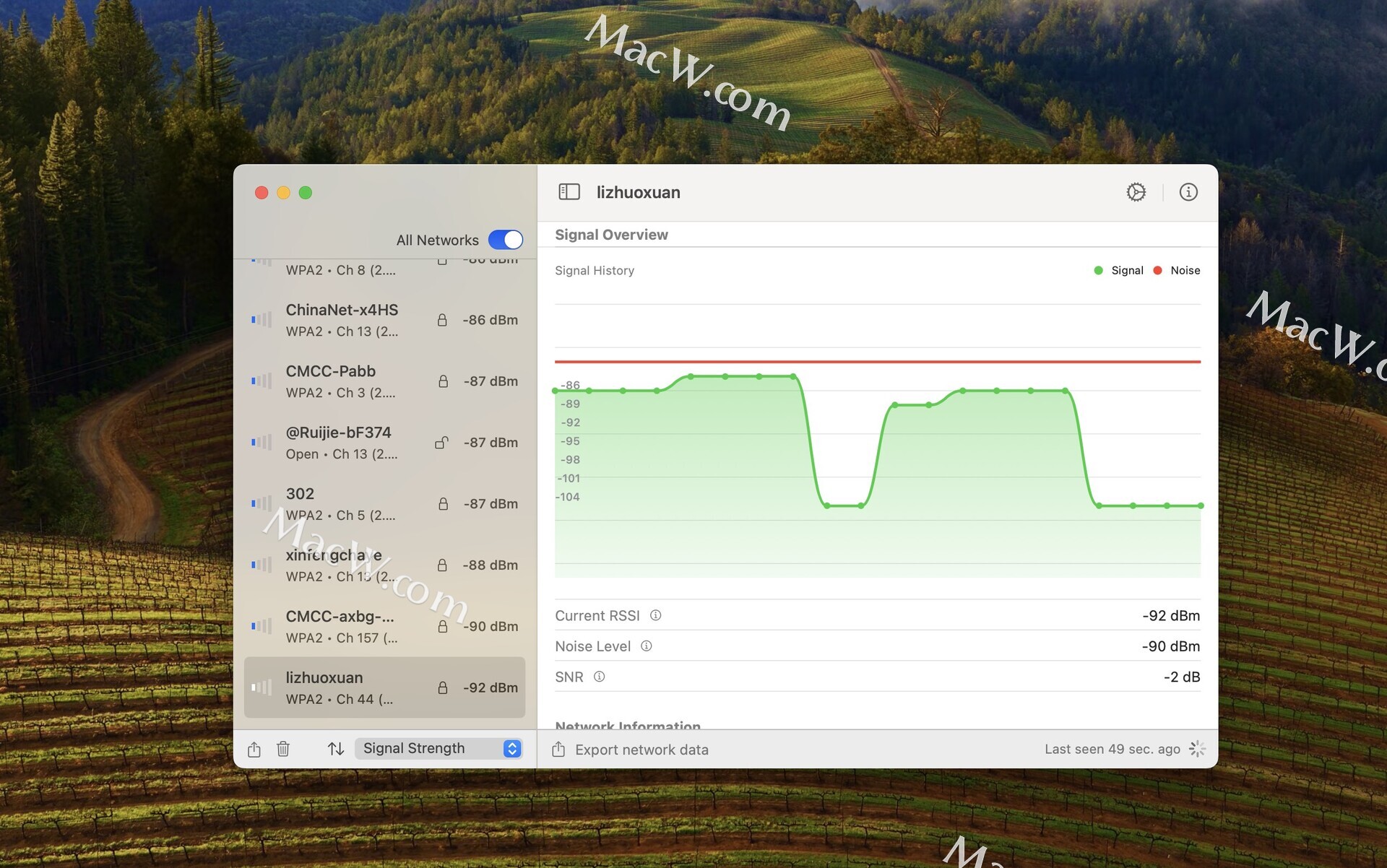Select the 302 network row

(384, 504)
